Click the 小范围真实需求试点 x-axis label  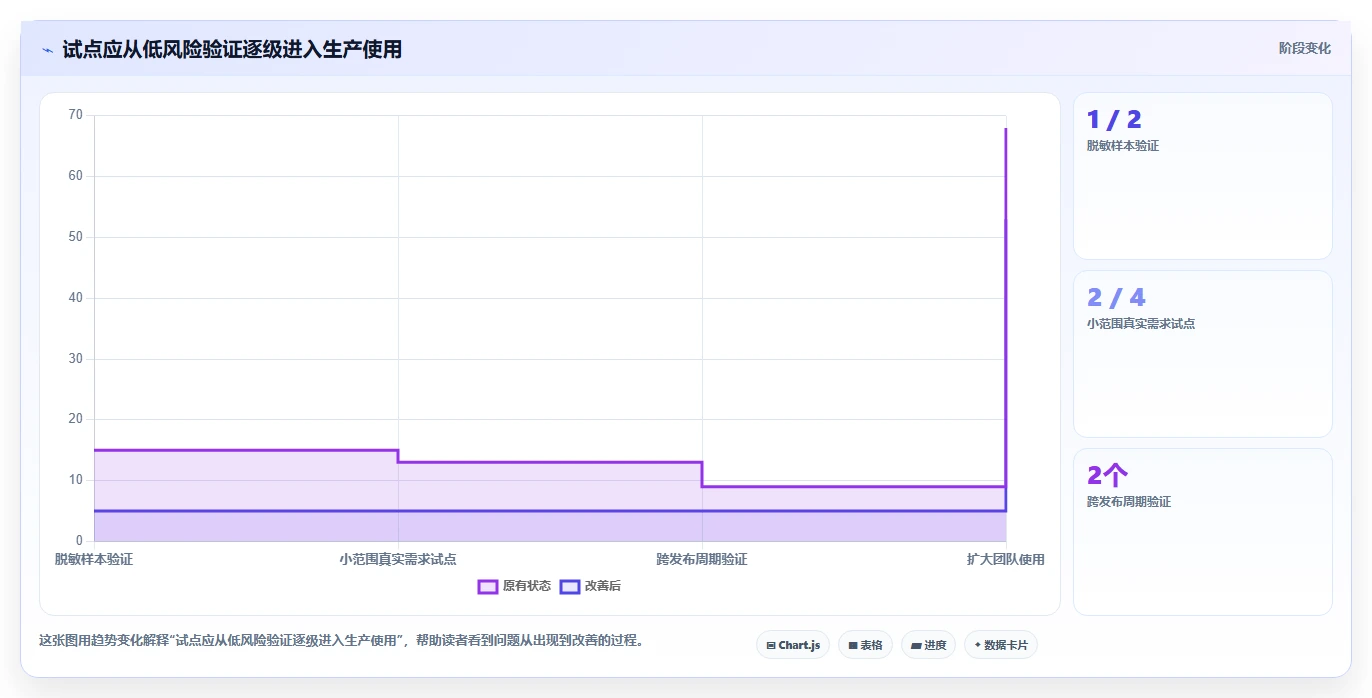pyautogui.click(x=398, y=559)
